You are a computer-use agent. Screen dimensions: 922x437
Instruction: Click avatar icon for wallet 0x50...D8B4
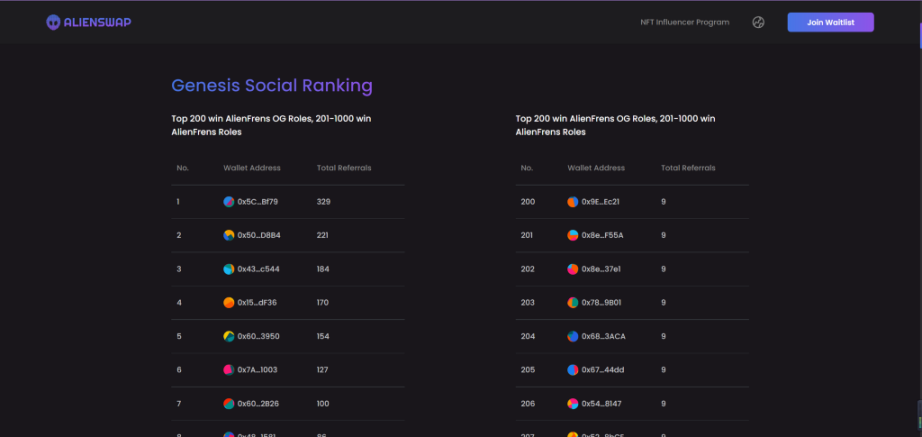tap(229, 235)
